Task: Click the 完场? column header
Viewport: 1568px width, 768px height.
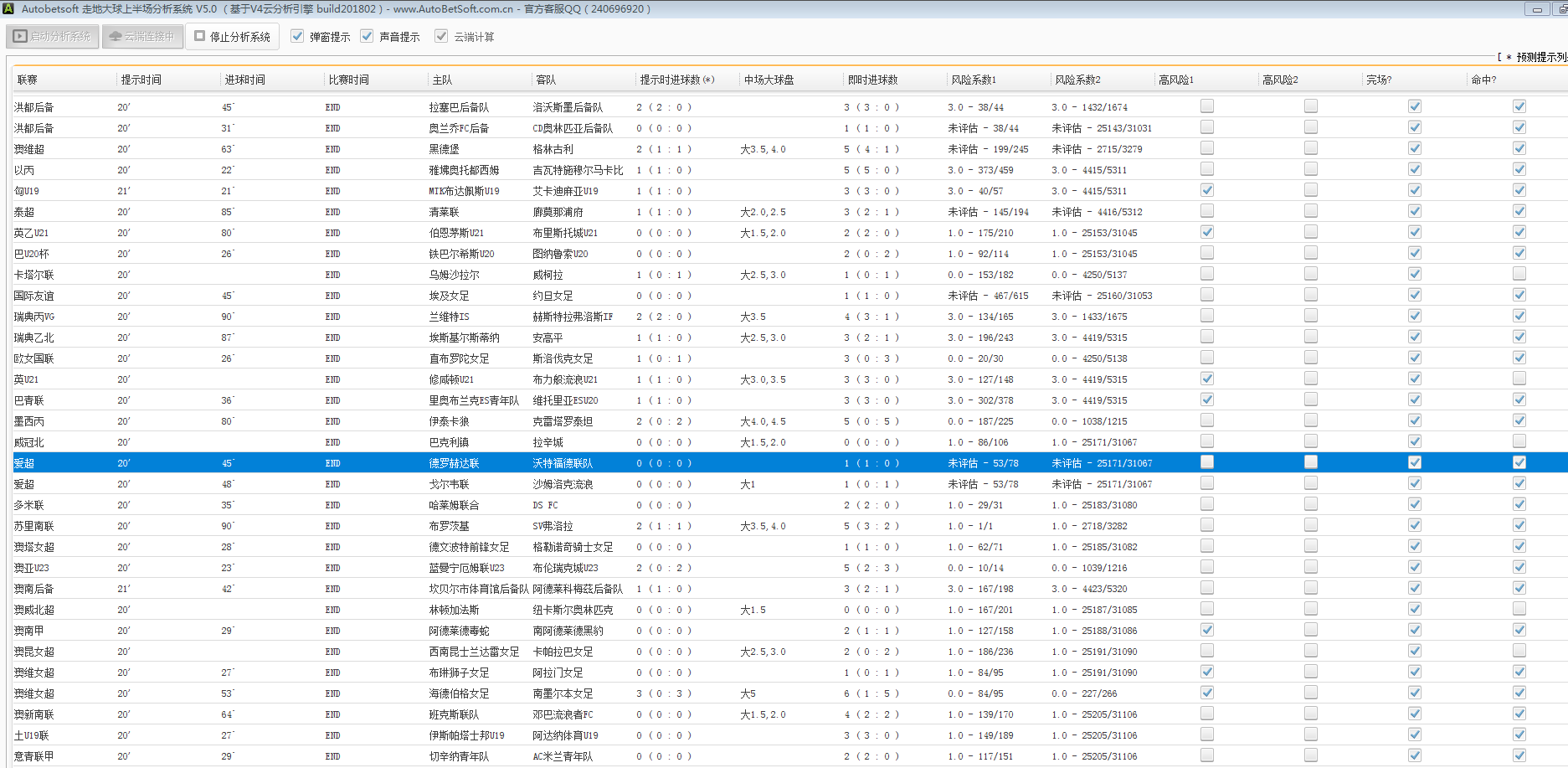Action: click(1379, 80)
